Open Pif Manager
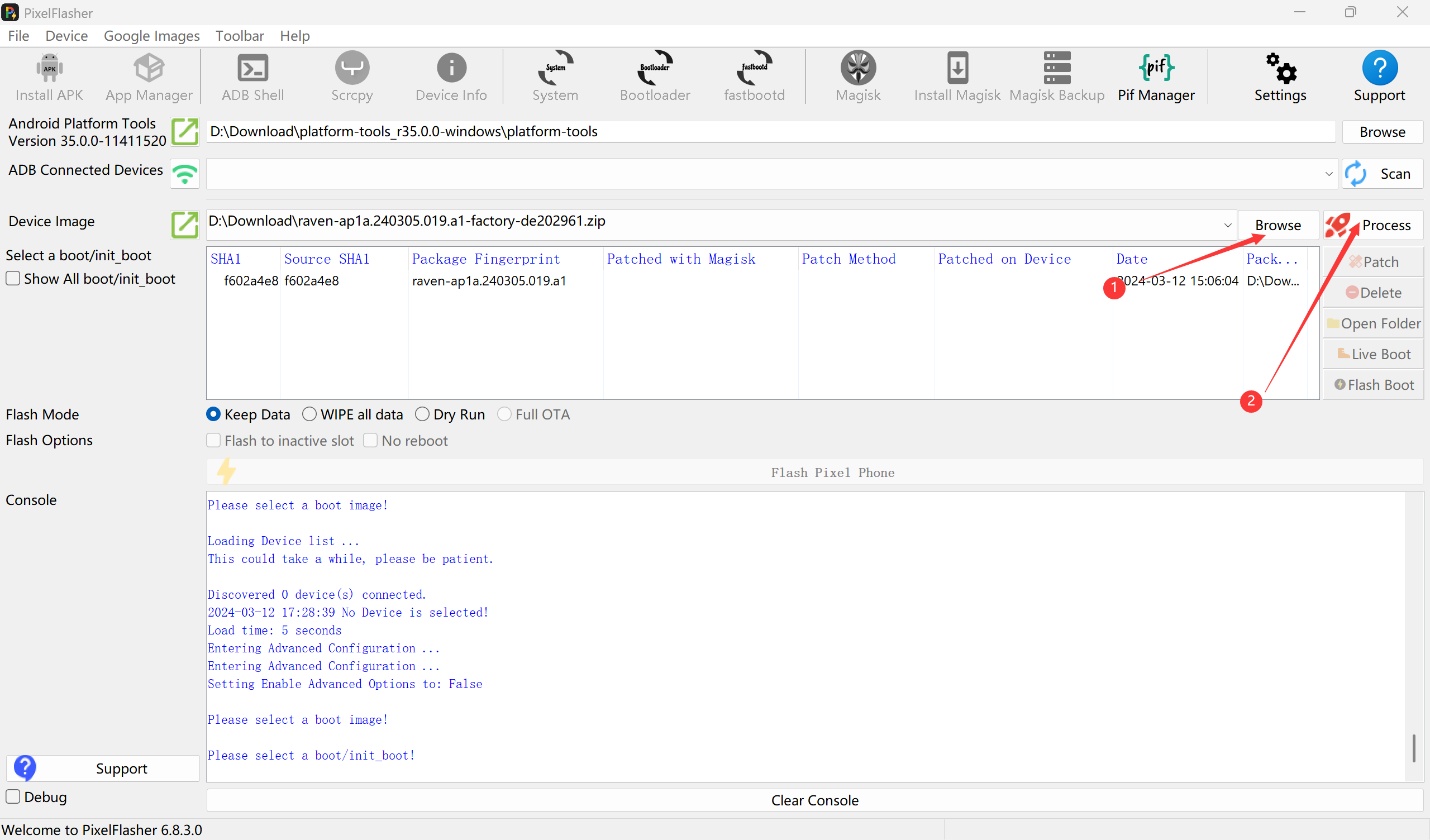Viewport: 1430px width, 840px height. (1156, 77)
